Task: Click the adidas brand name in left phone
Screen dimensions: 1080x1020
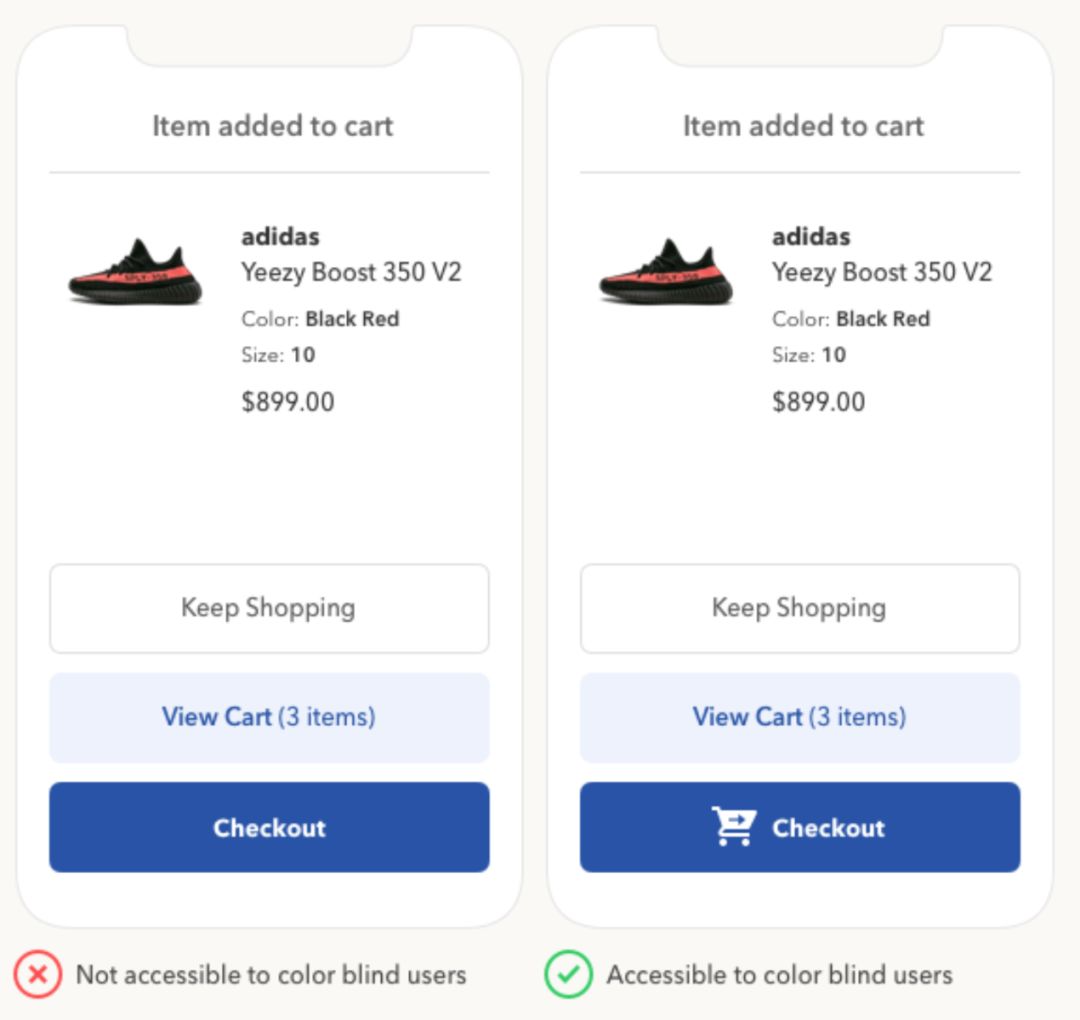Action: (280, 236)
